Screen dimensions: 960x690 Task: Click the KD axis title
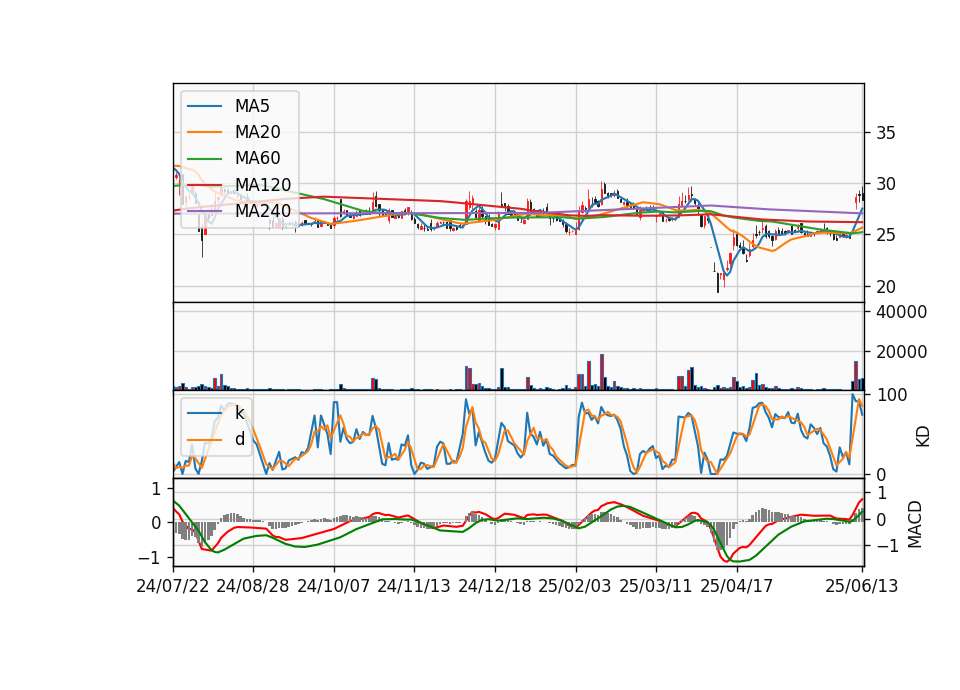click(x=923, y=437)
